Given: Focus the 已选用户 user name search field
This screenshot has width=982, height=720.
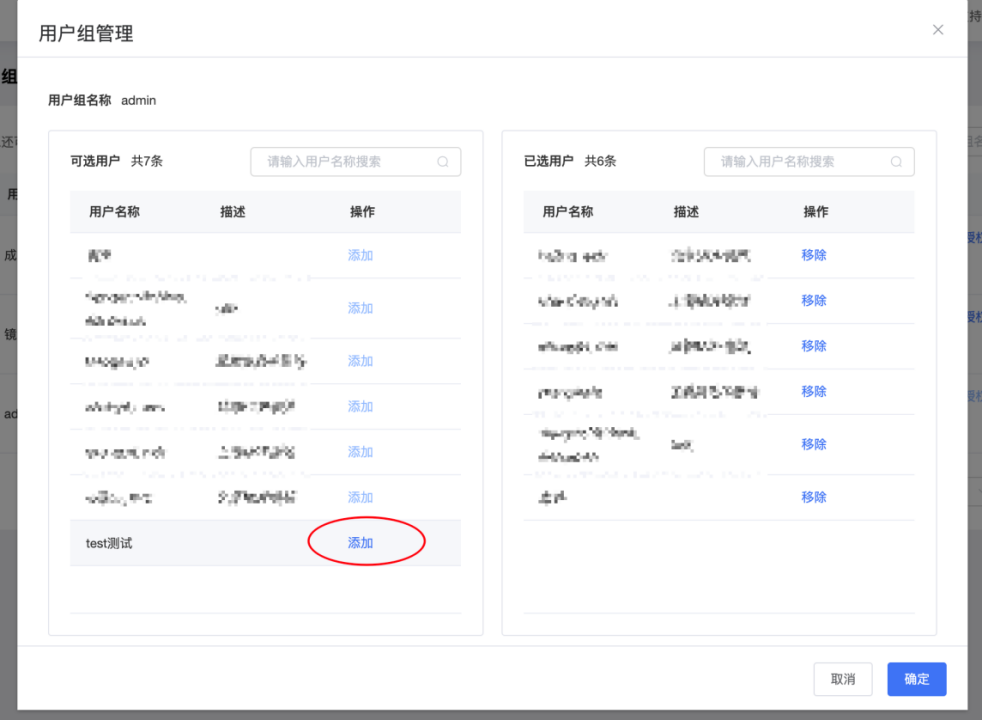Looking at the screenshot, I should 809,162.
